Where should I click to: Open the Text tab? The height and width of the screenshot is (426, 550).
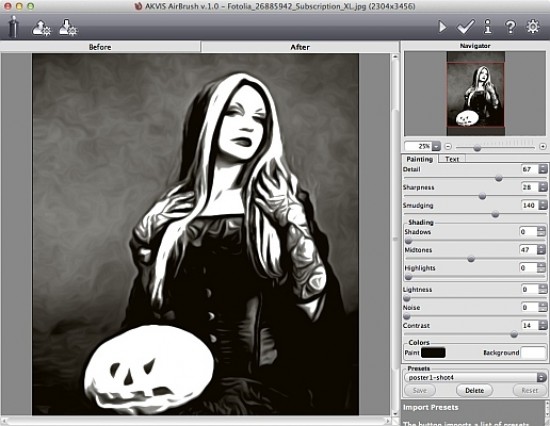pyautogui.click(x=452, y=159)
